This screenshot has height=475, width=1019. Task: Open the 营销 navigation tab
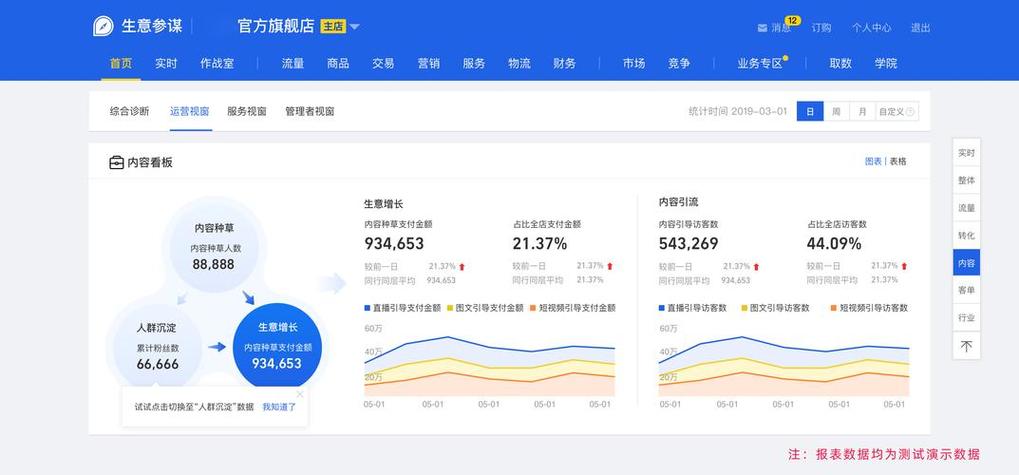click(429, 64)
